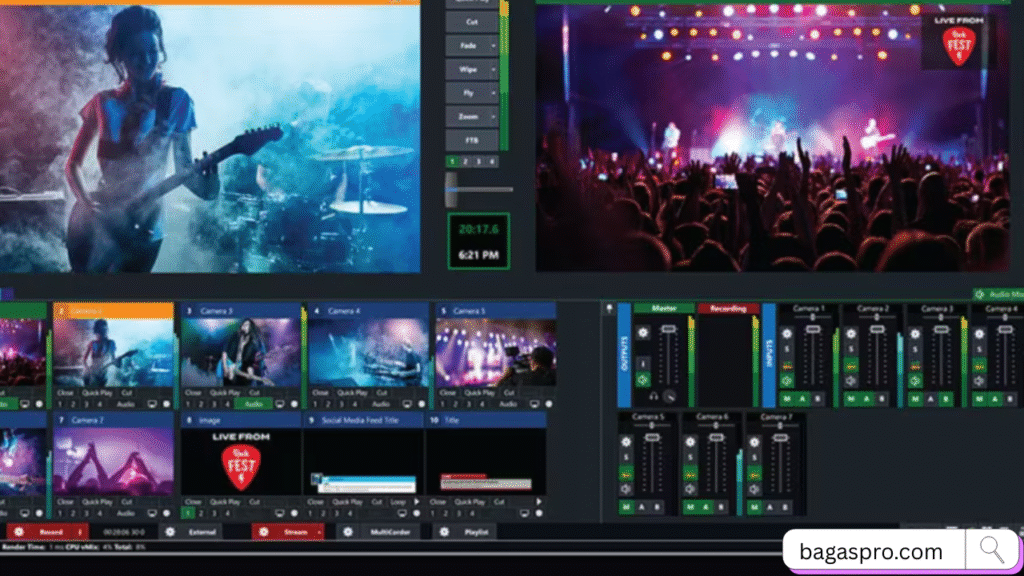Select transition preset tab 1 below FTB

(452, 160)
